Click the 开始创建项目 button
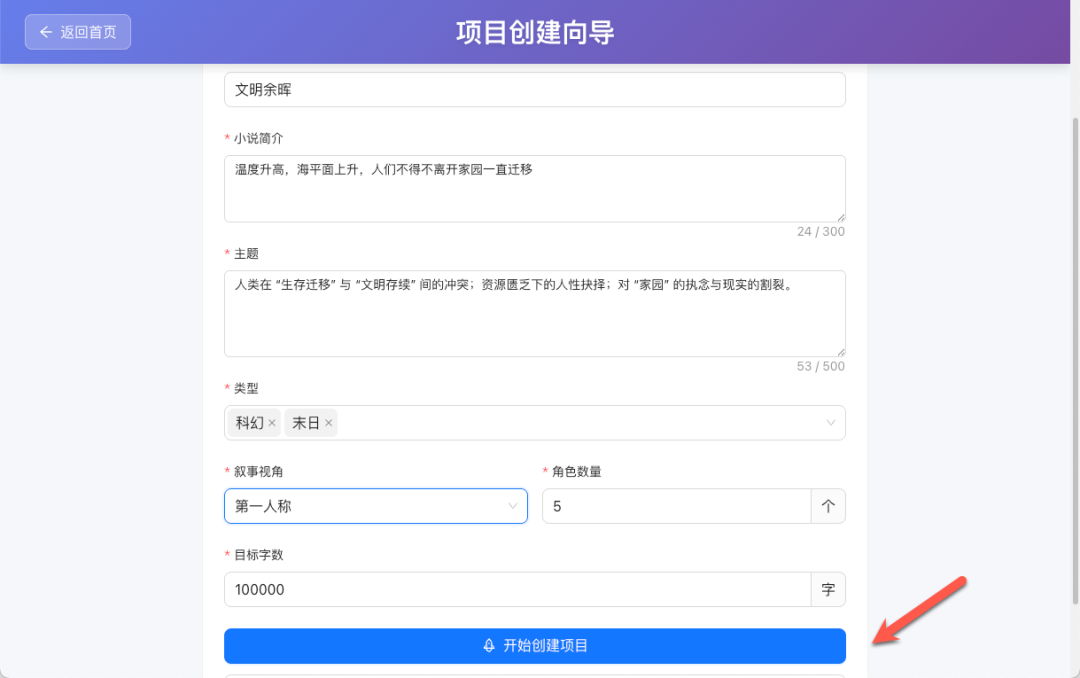 (534, 646)
